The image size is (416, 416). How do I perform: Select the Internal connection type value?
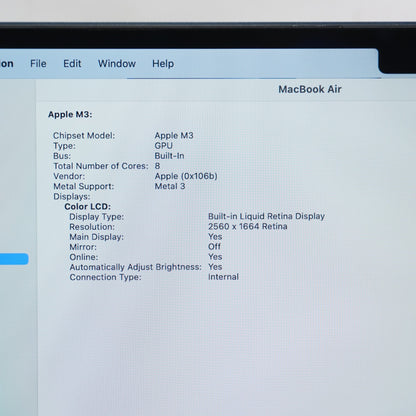223,277
